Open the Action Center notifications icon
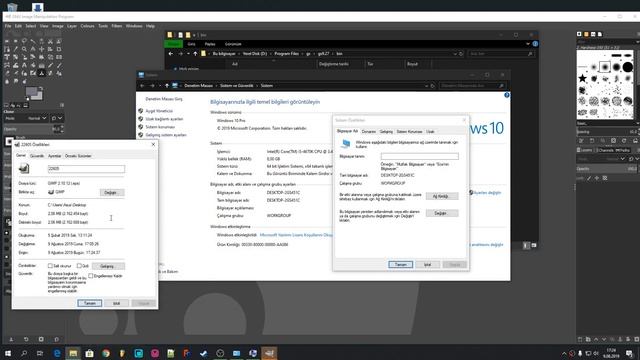Image resolution: width=640 pixels, height=360 pixels. tap(629, 353)
